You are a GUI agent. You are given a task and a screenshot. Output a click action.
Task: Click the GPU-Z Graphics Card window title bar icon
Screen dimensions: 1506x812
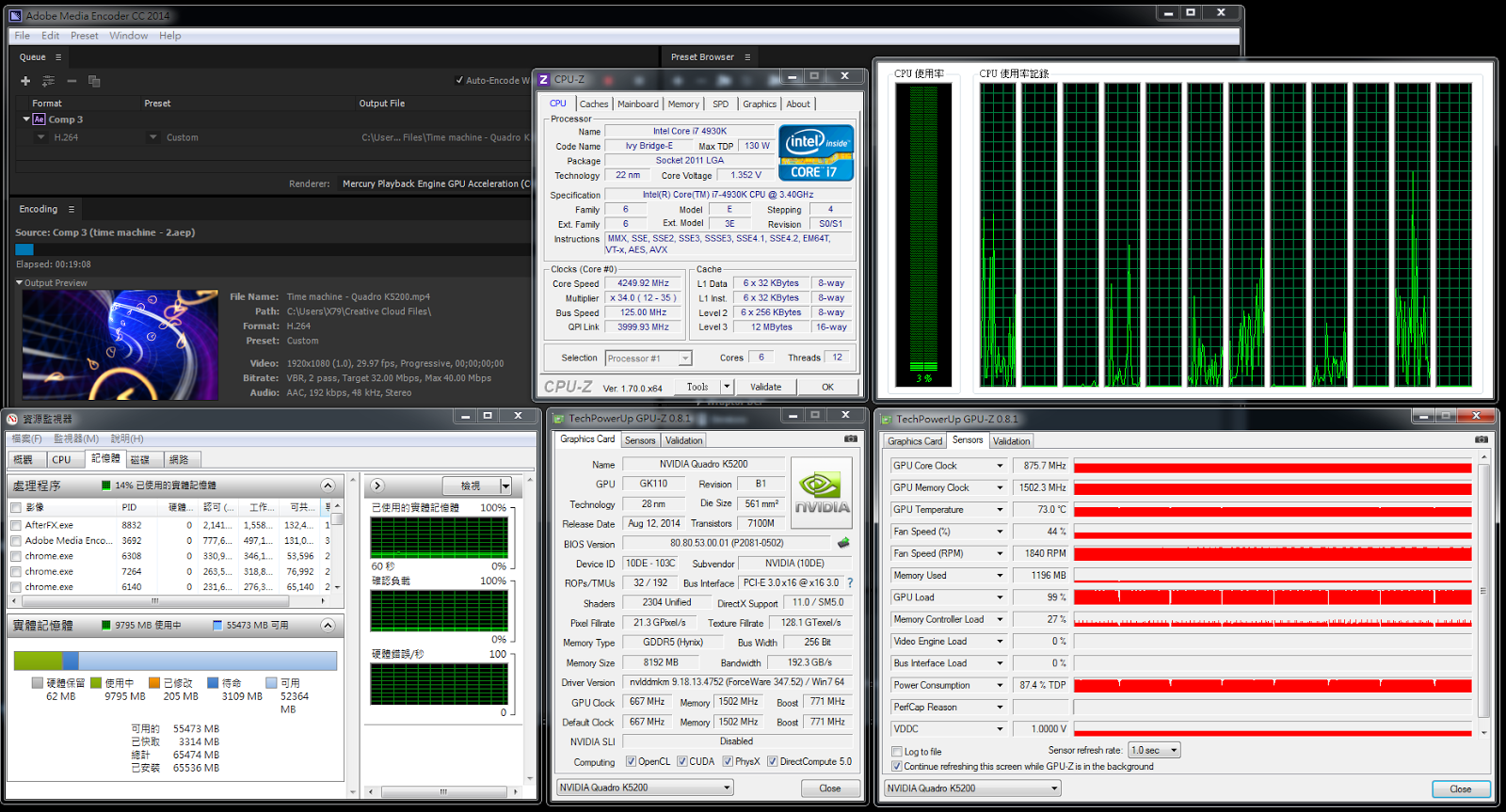[559, 419]
